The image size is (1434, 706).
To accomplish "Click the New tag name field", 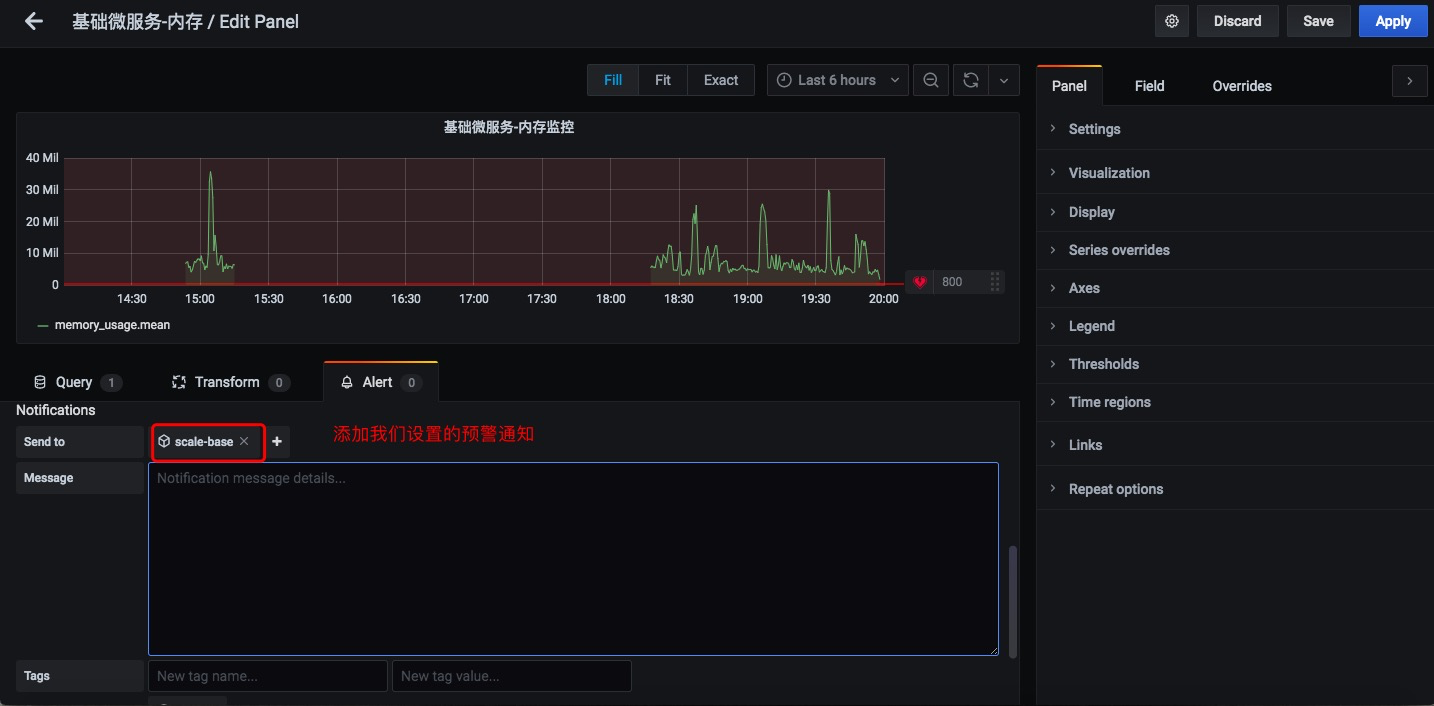I will [x=267, y=676].
